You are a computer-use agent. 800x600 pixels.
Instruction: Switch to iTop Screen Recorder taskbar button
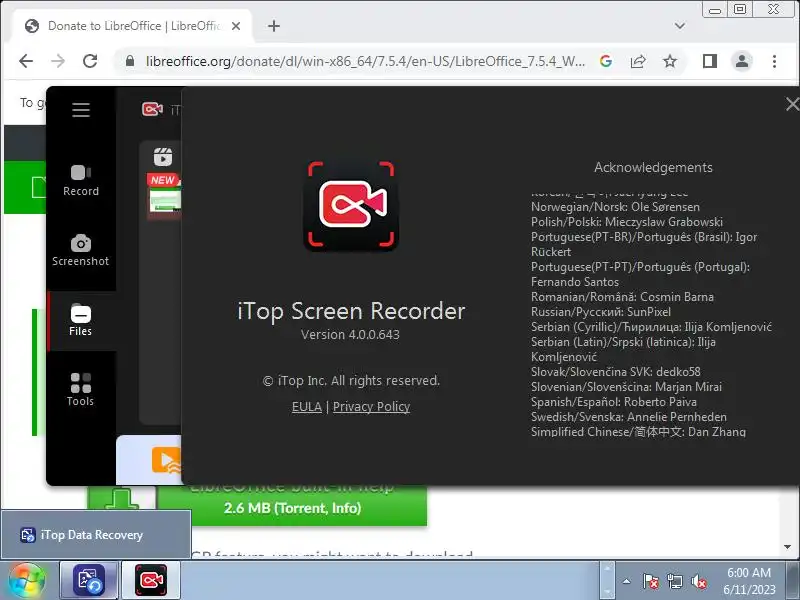[151, 580]
